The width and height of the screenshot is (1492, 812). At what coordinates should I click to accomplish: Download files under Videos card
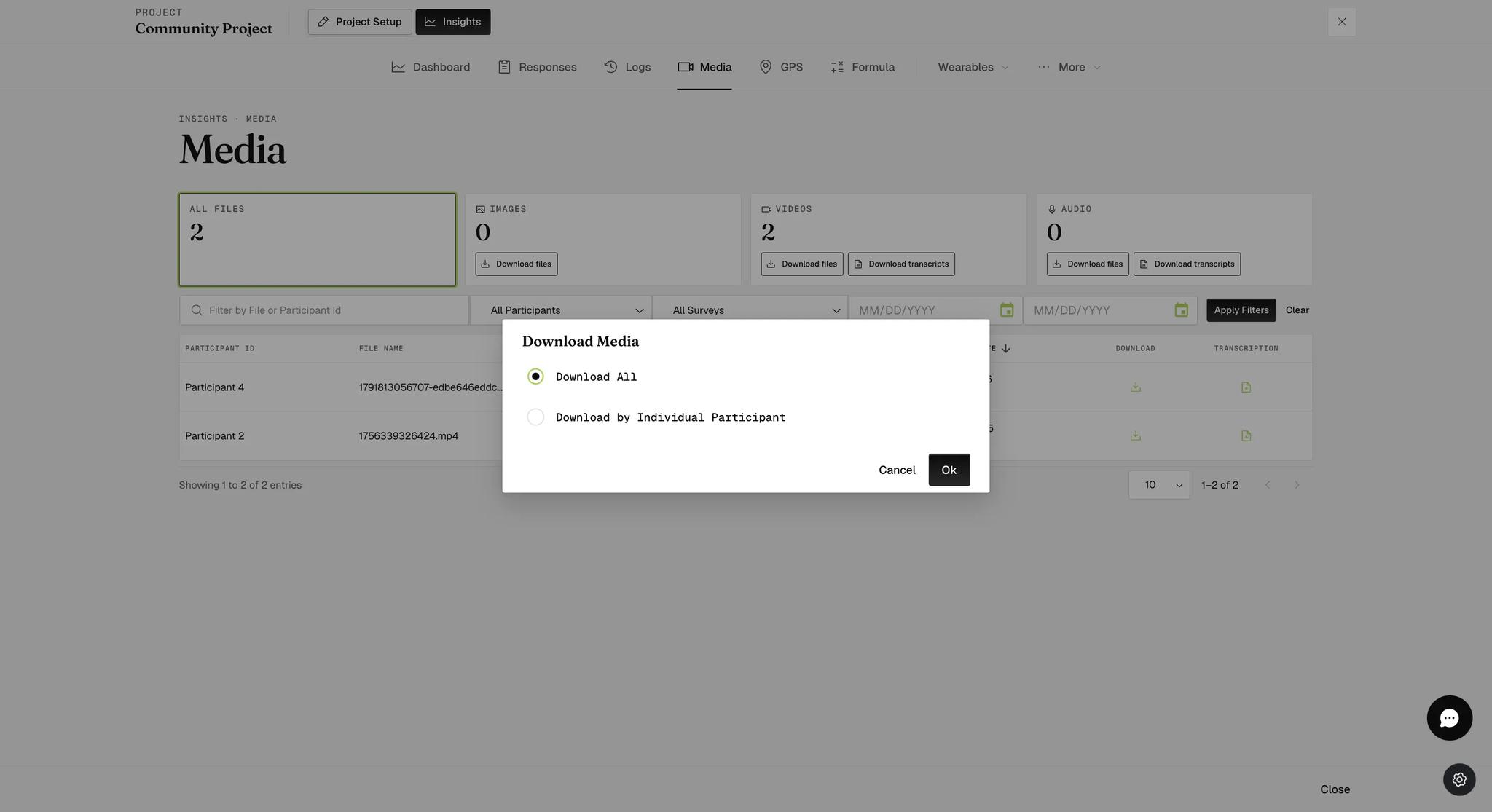point(802,264)
